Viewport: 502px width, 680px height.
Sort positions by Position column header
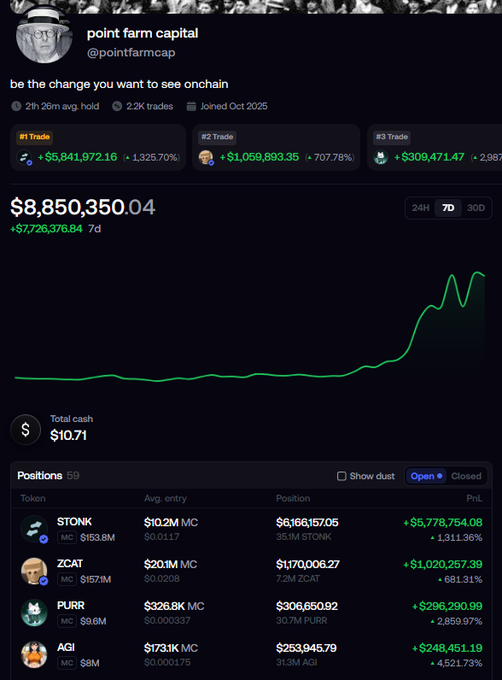[x=293, y=498]
